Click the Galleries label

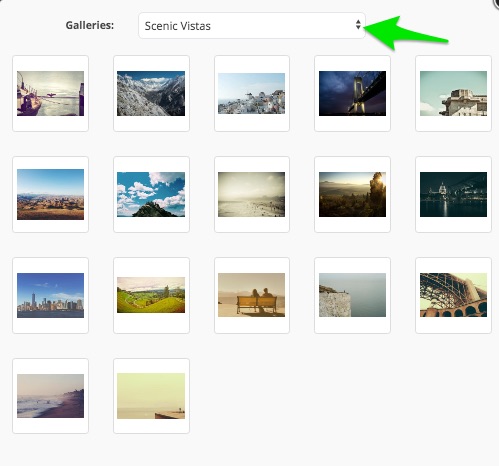coord(90,25)
